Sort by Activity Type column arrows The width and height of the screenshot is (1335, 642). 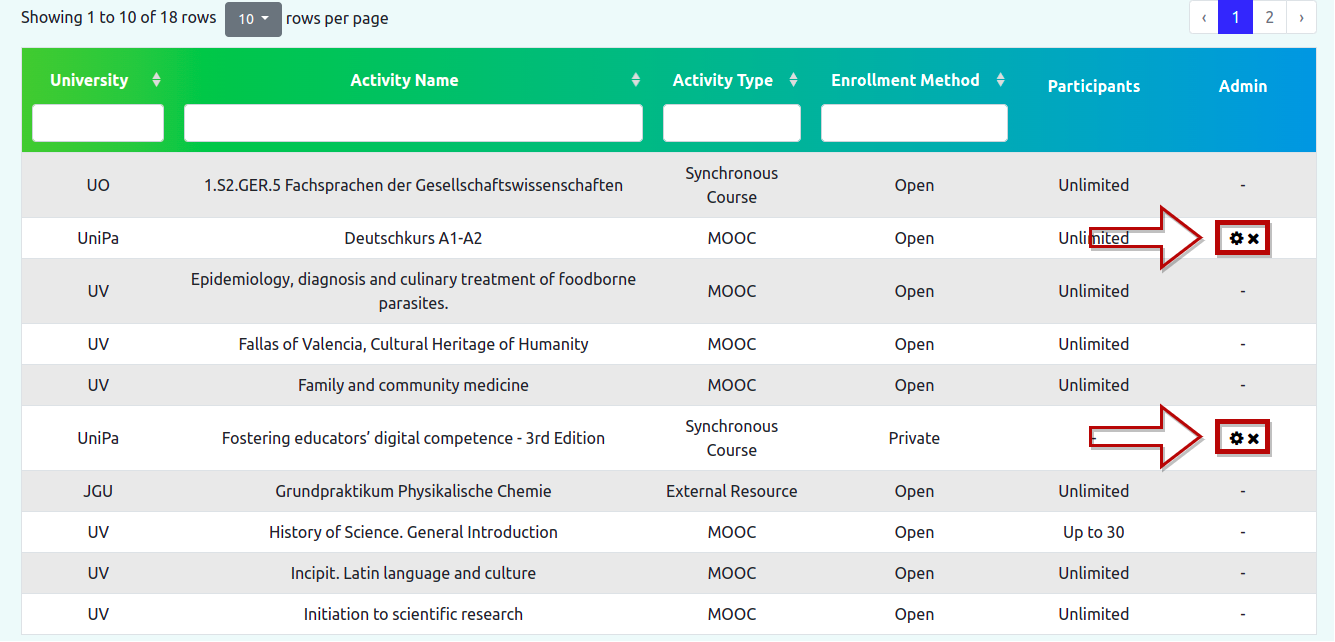(794, 80)
